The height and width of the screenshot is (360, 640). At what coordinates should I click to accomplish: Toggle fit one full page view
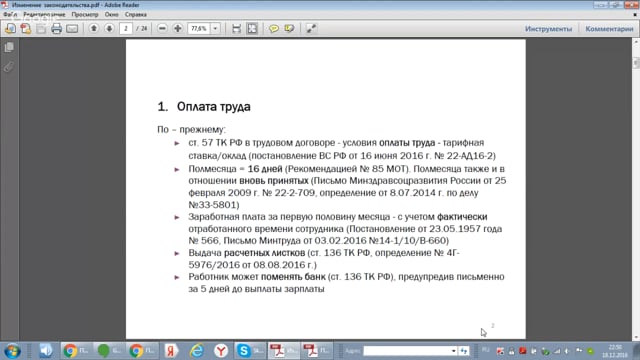[x=252, y=29]
